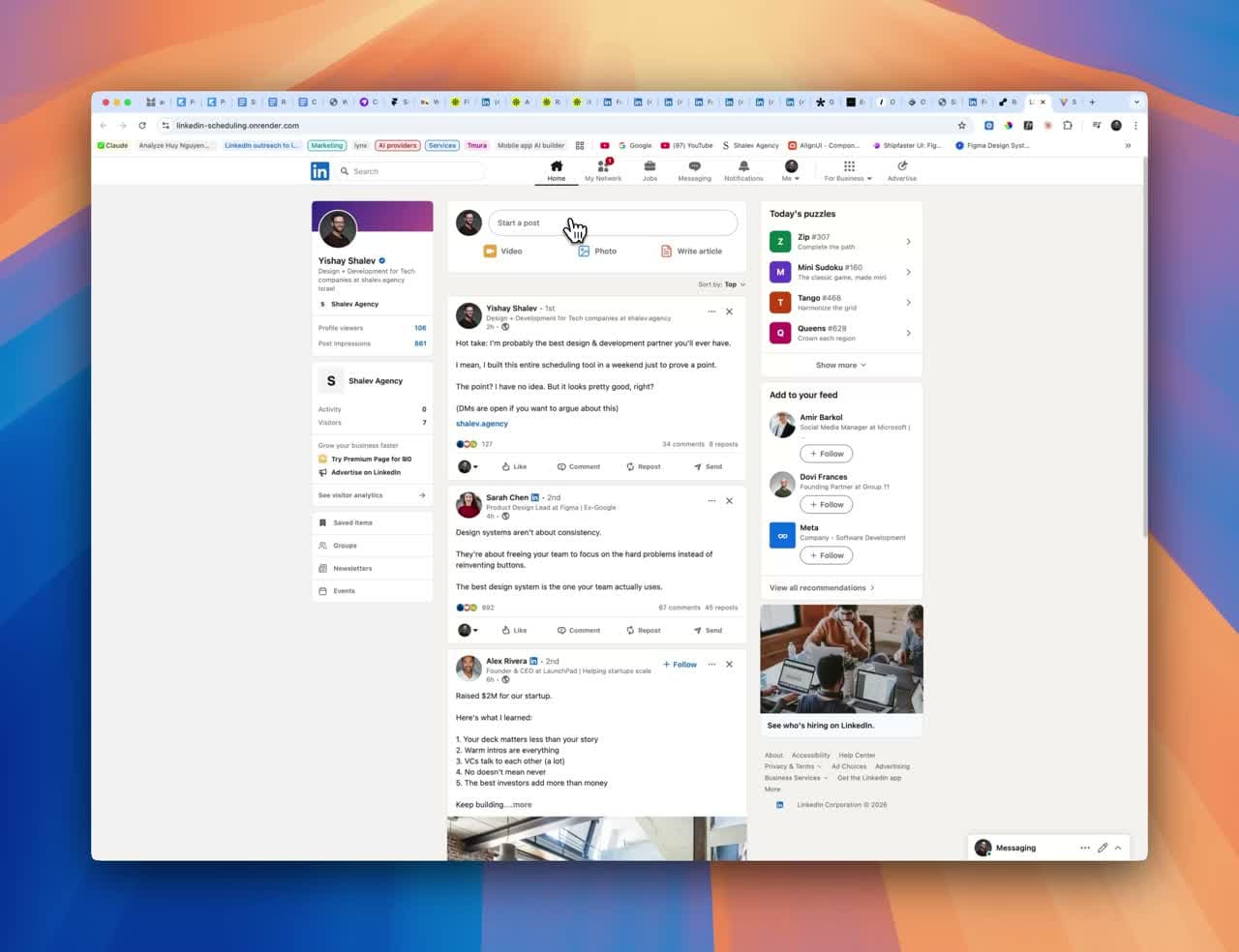Click View all recommendations

(x=822, y=588)
